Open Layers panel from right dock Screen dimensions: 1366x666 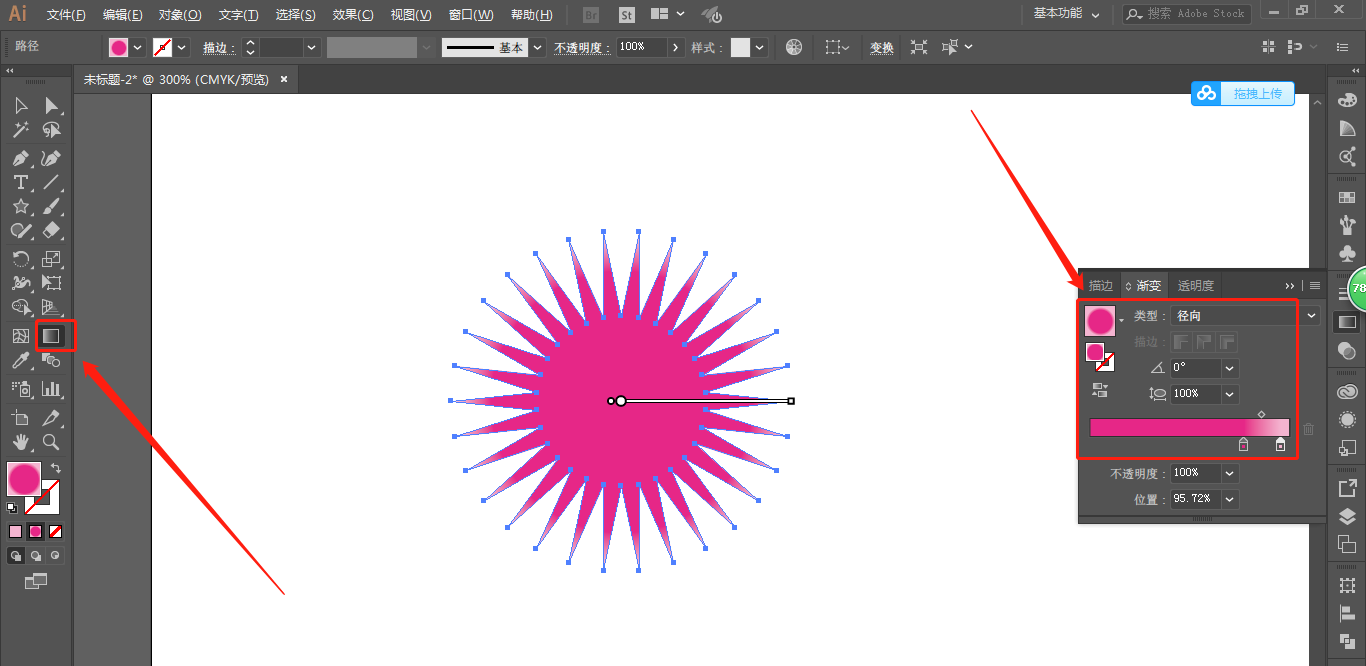tap(1347, 517)
